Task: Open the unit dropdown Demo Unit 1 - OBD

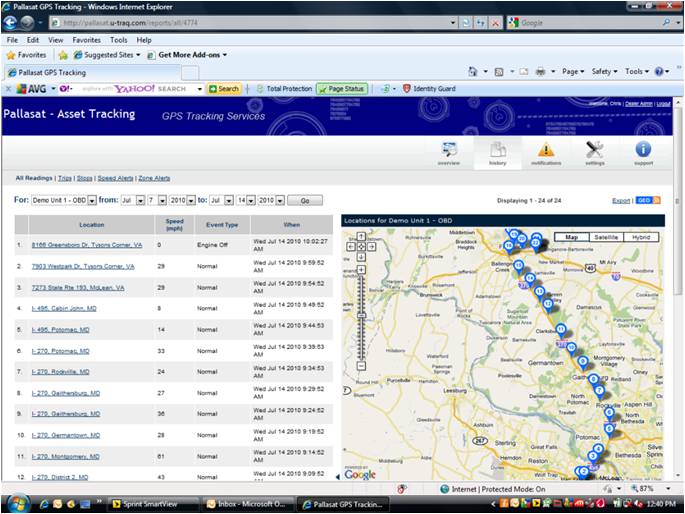Action: (x=63, y=200)
